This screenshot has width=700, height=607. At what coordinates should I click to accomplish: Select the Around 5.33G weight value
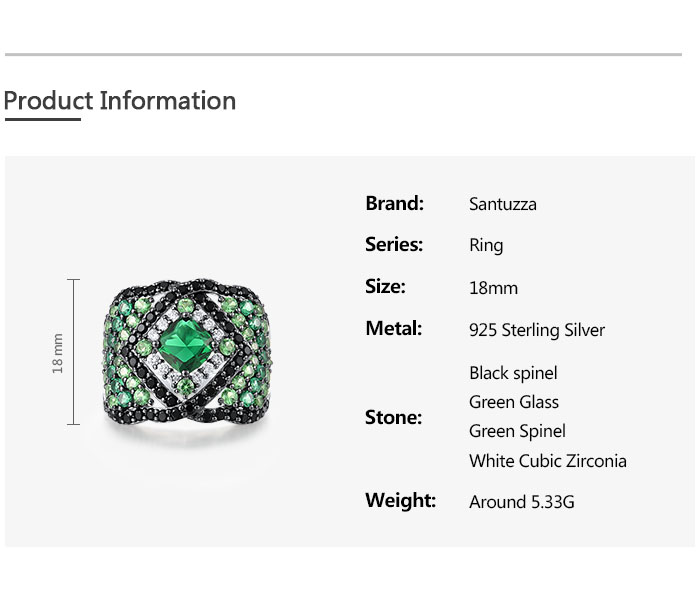click(x=522, y=502)
